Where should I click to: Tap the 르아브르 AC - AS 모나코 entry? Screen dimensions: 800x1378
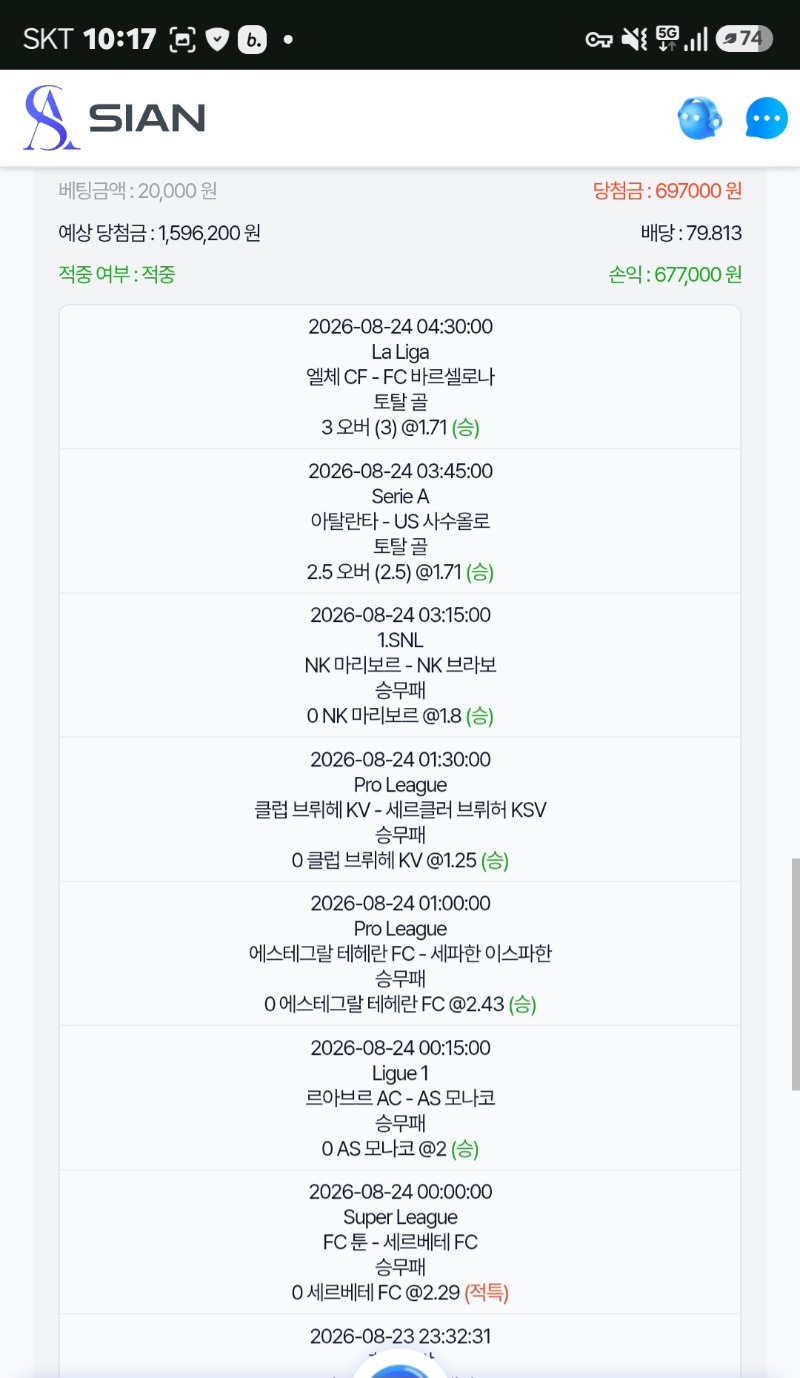point(400,1098)
